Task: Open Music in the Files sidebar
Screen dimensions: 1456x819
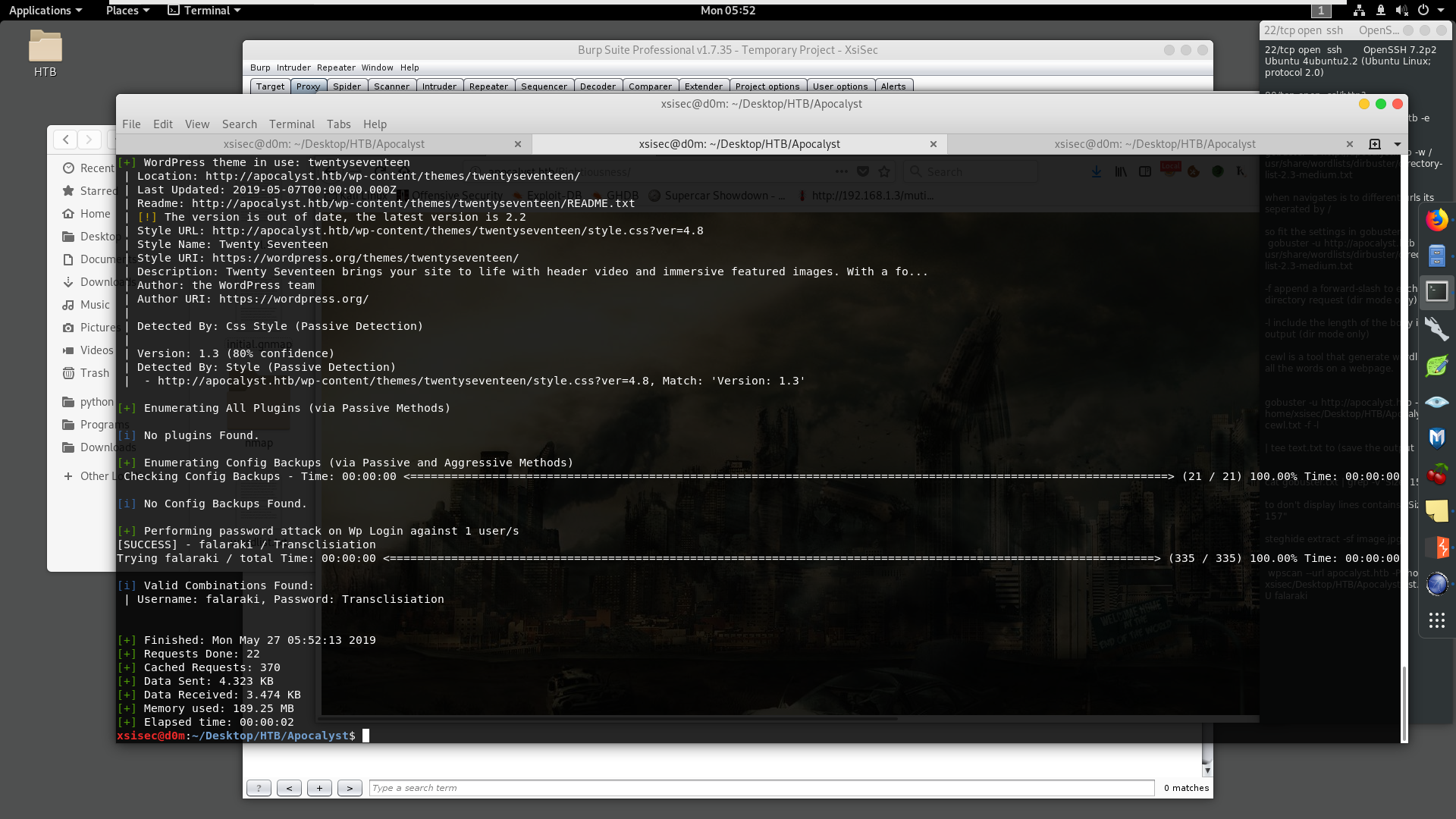Action: pyautogui.click(x=86, y=305)
